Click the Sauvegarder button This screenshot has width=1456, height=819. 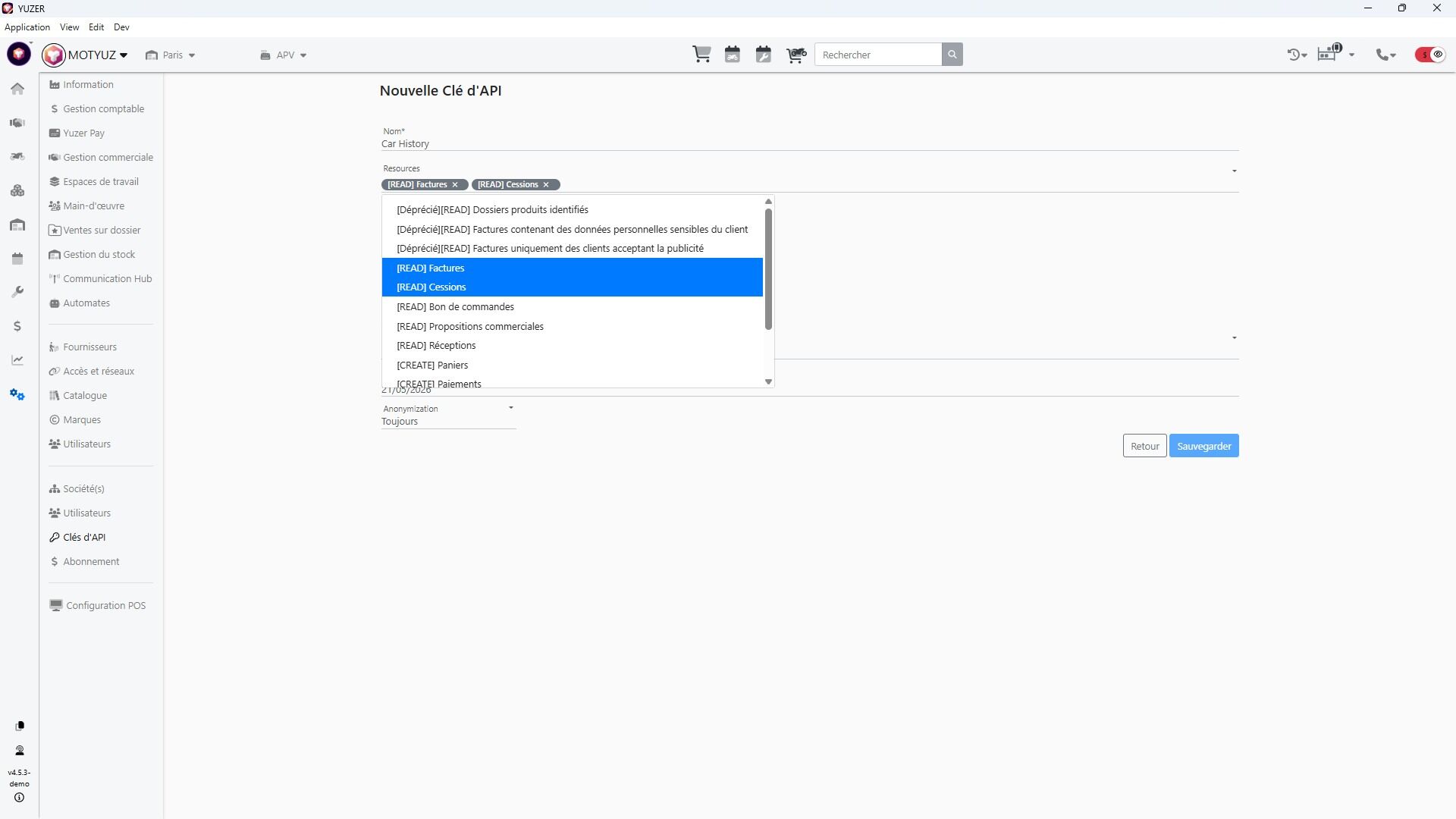coord(1203,446)
